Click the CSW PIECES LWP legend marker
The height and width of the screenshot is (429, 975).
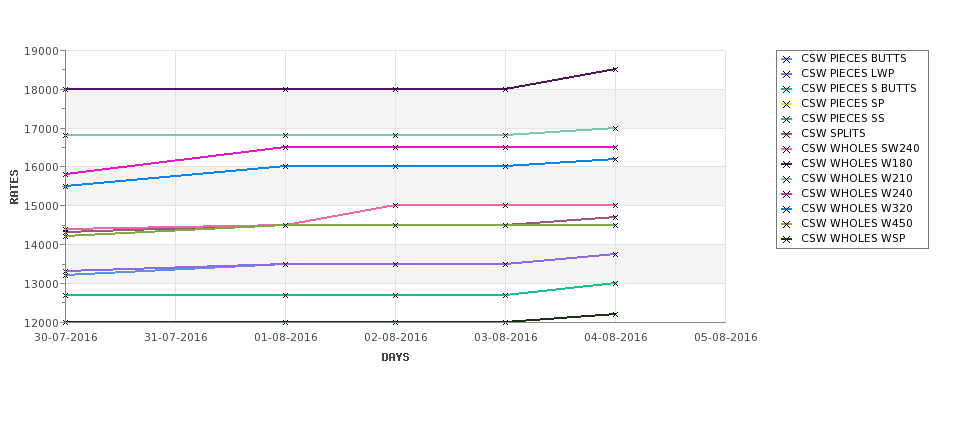pos(787,74)
